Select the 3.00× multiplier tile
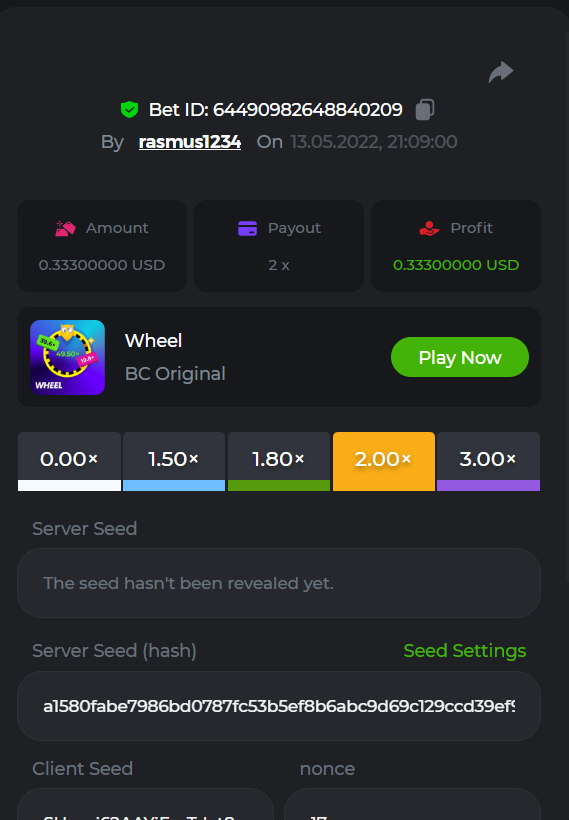 pos(488,461)
